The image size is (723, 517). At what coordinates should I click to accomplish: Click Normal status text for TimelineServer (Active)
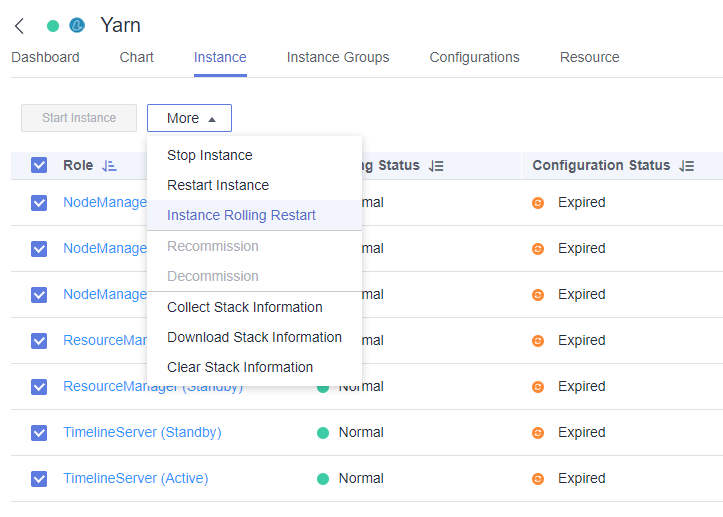coord(361,479)
